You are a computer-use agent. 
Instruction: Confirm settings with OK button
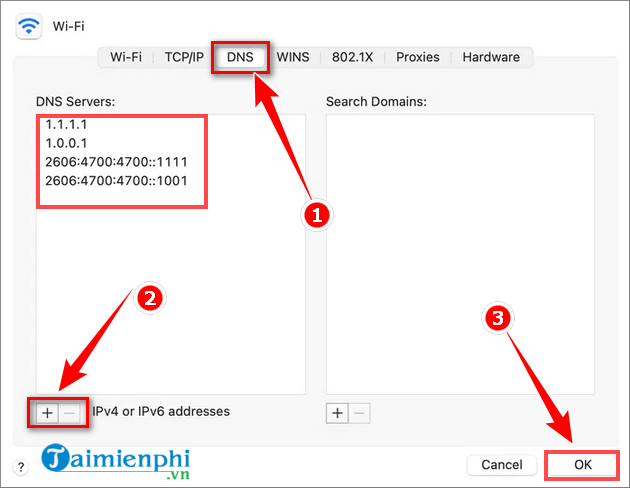(582, 465)
